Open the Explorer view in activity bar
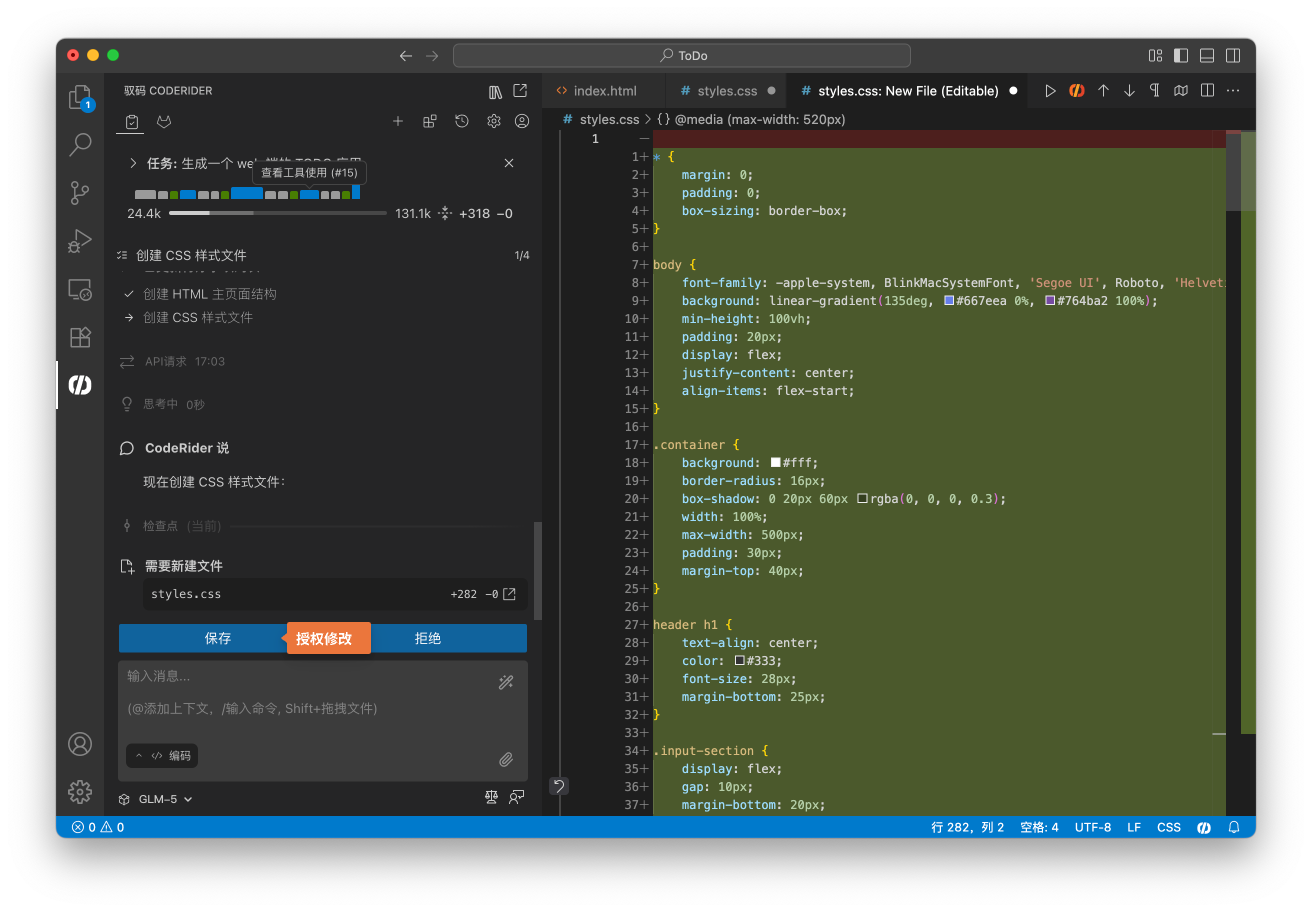This screenshot has height=912, width=1312. point(80,97)
